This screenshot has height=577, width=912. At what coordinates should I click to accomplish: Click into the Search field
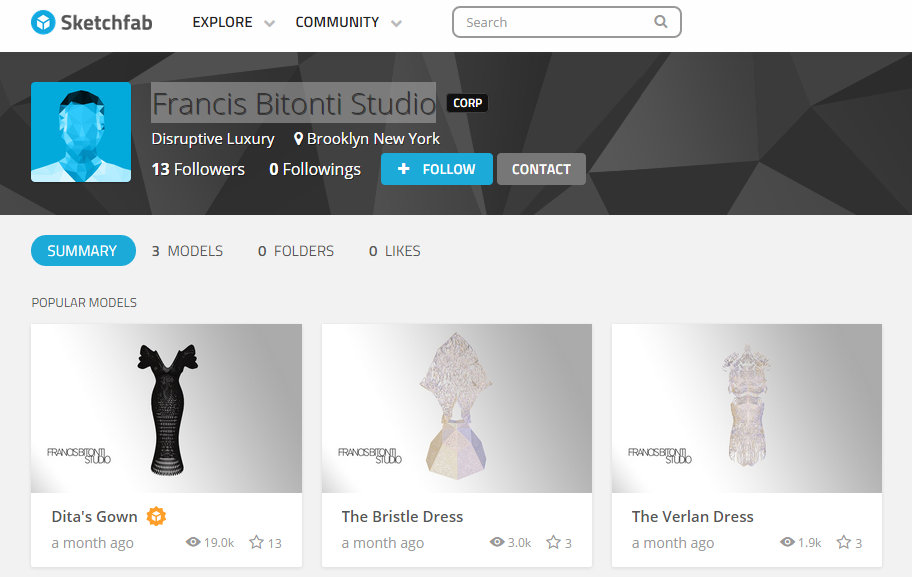point(567,22)
